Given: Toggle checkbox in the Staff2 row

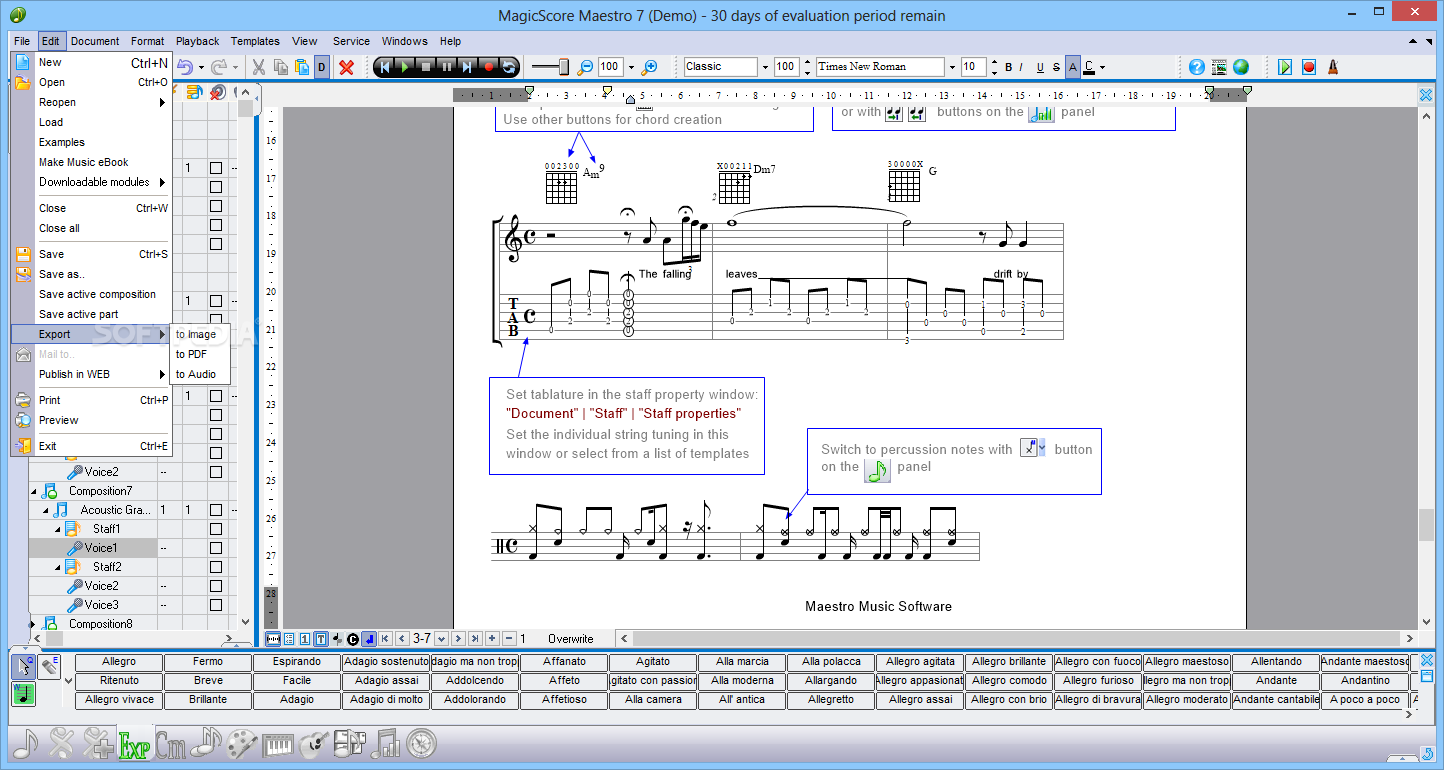Looking at the screenshot, I should click(x=215, y=567).
